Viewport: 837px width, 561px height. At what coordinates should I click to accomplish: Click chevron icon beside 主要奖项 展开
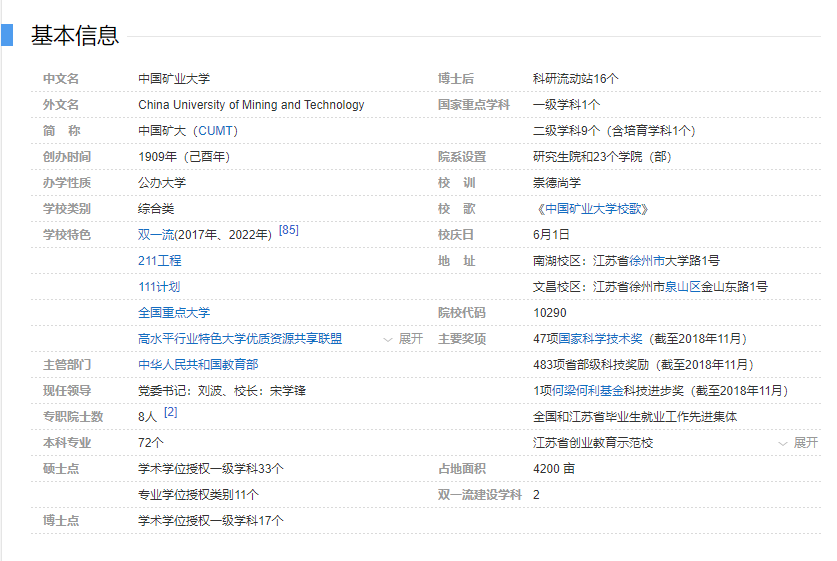(783, 443)
